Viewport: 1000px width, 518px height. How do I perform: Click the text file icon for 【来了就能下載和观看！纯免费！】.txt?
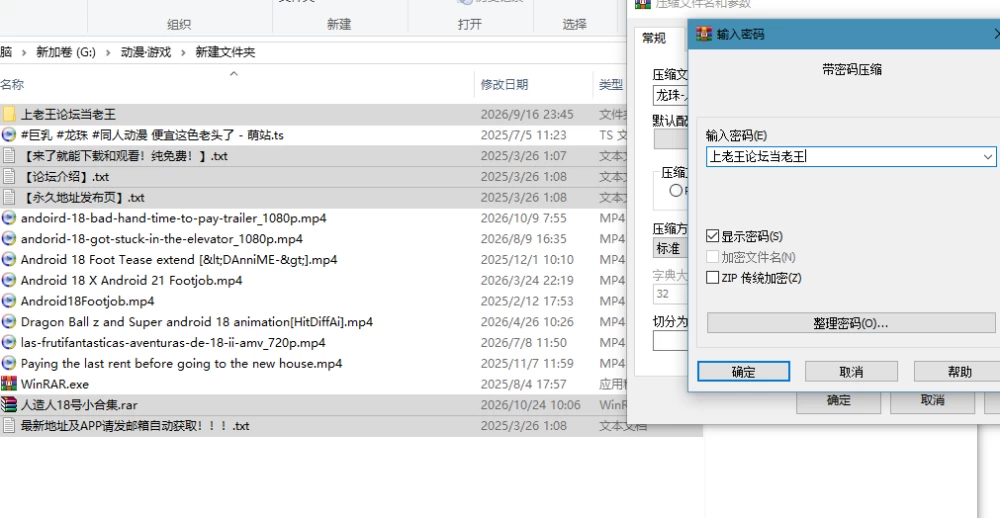[x=9, y=156]
